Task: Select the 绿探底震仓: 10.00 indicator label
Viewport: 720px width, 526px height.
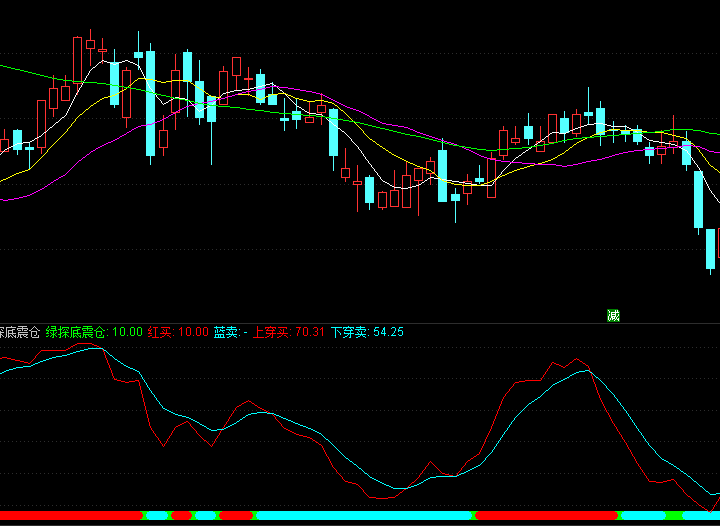Action: click(x=94, y=332)
